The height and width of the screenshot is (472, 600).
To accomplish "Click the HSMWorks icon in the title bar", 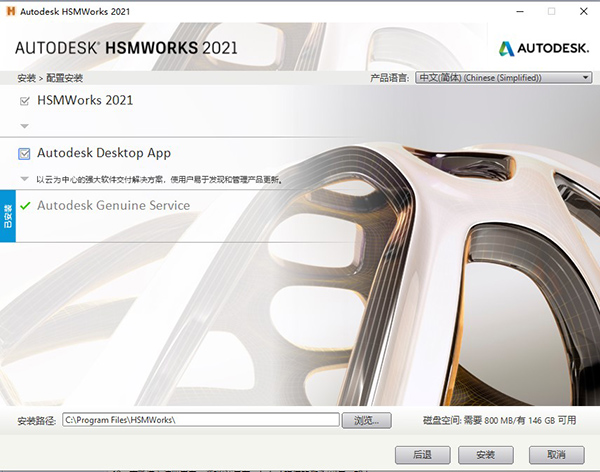I will [10, 11].
